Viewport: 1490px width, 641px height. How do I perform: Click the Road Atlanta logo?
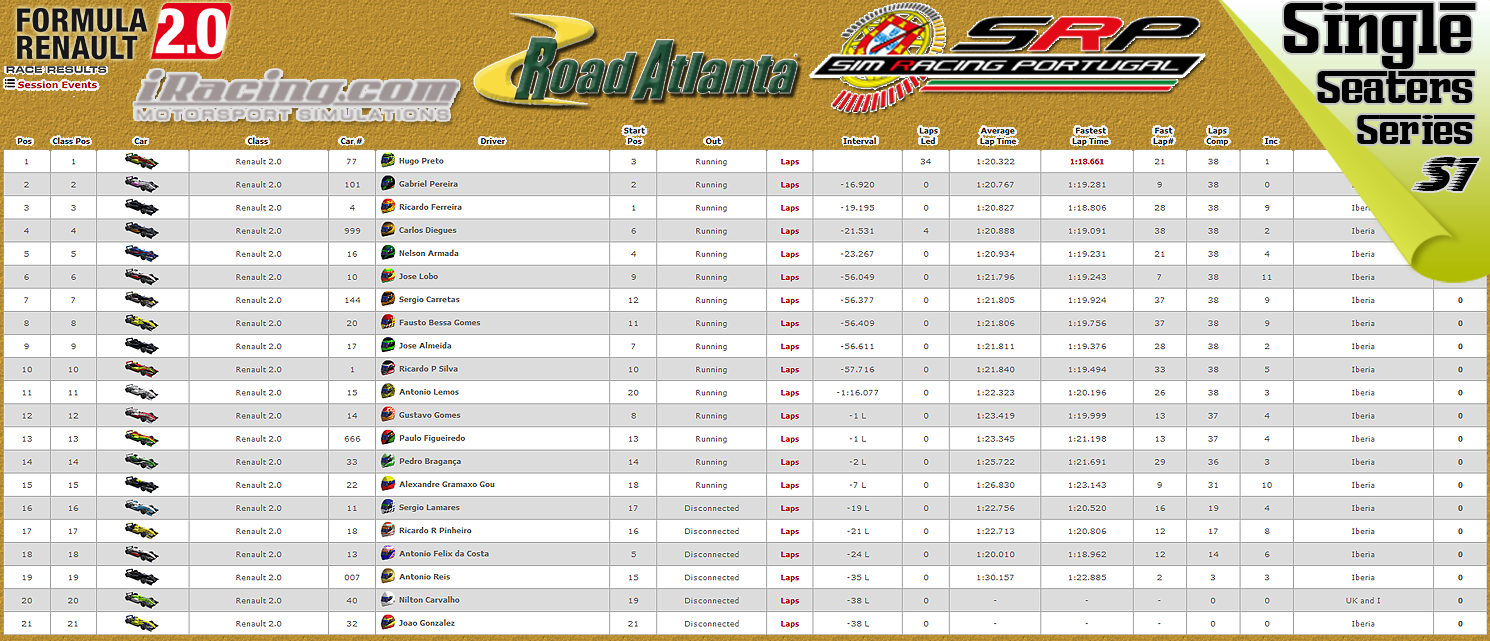[636, 59]
